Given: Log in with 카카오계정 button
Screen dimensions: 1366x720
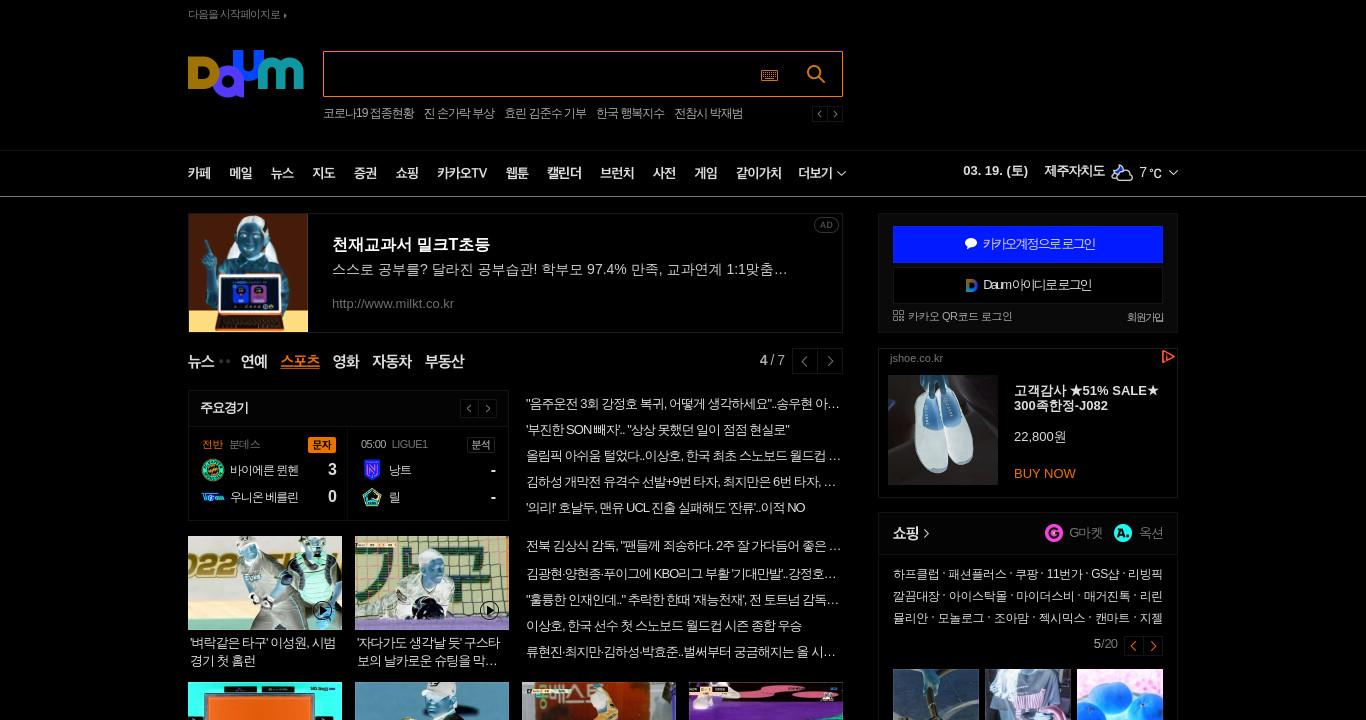Looking at the screenshot, I should pos(1028,244).
